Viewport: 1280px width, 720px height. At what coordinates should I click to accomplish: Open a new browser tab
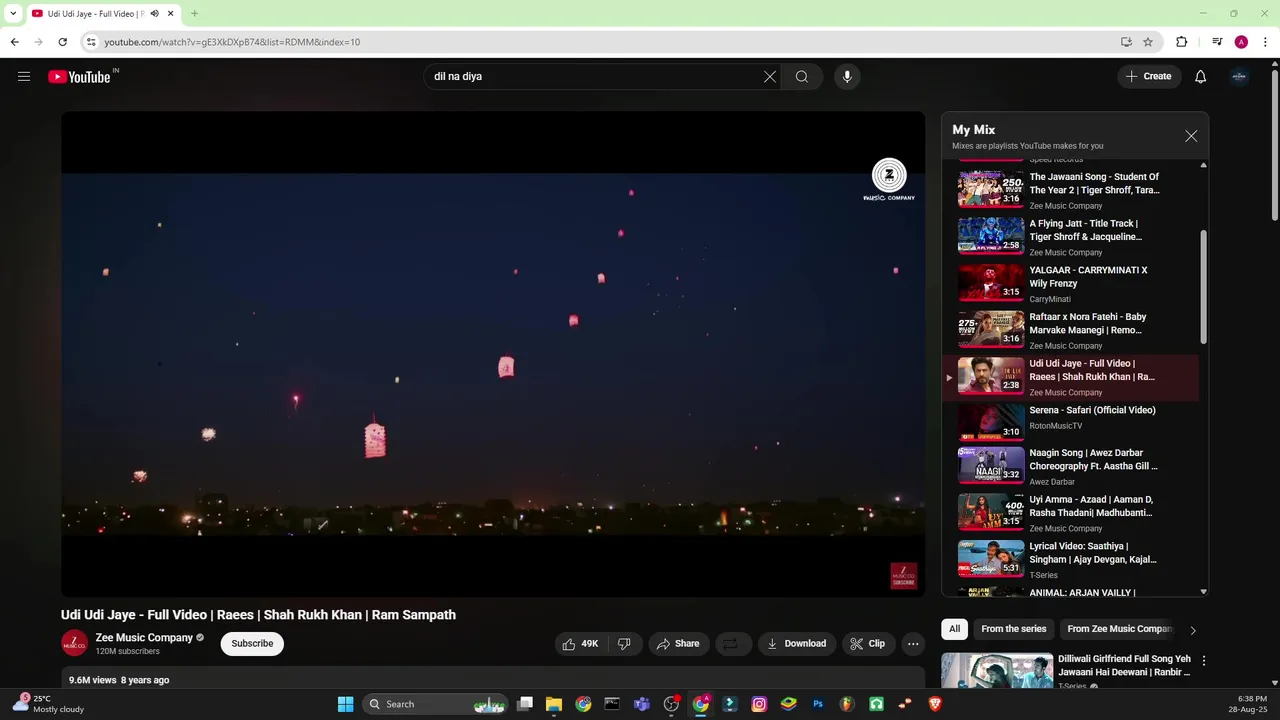coord(194,14)
